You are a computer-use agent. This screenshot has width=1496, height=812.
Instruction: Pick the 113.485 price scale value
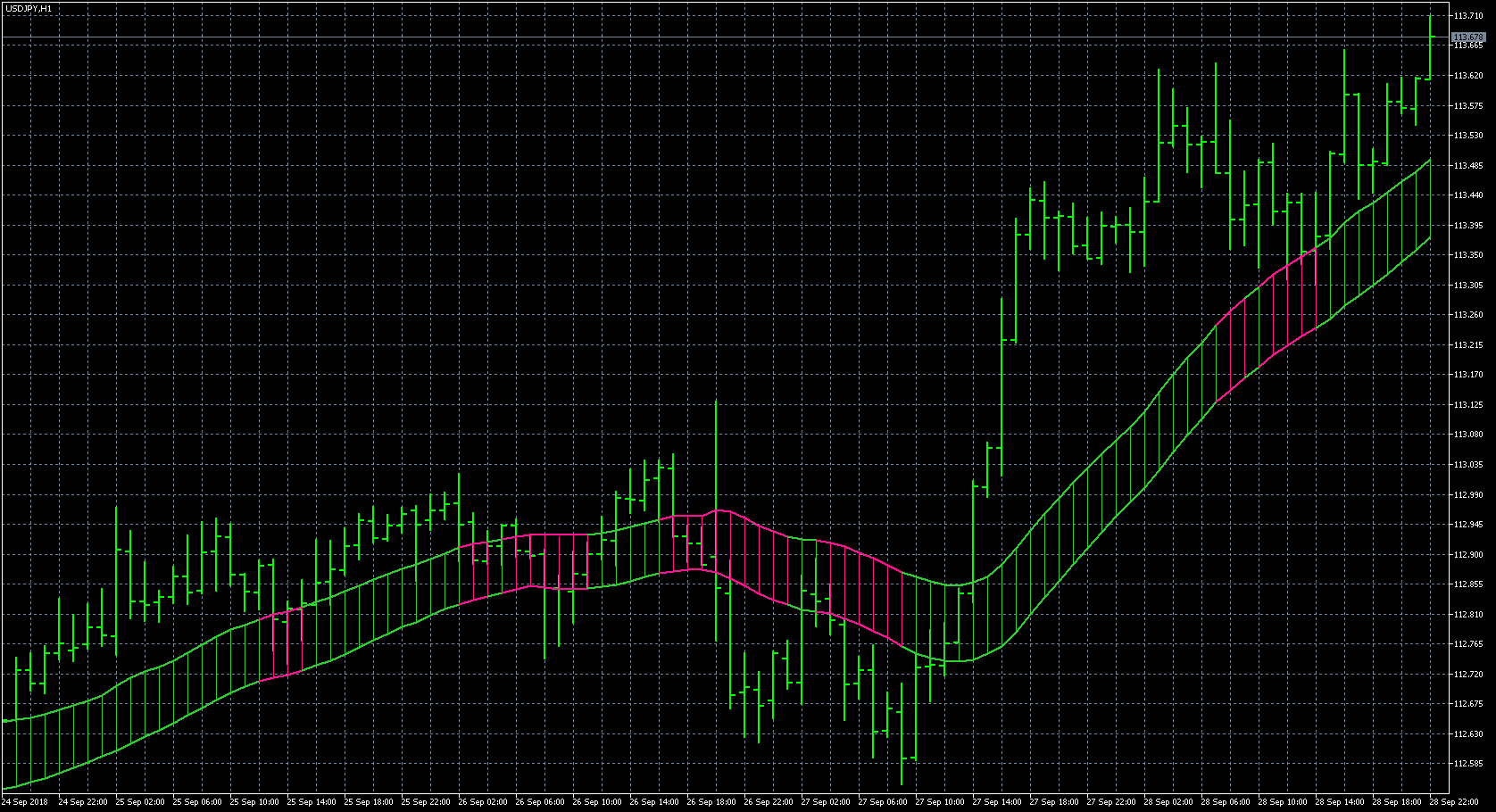pos(1468,165)
